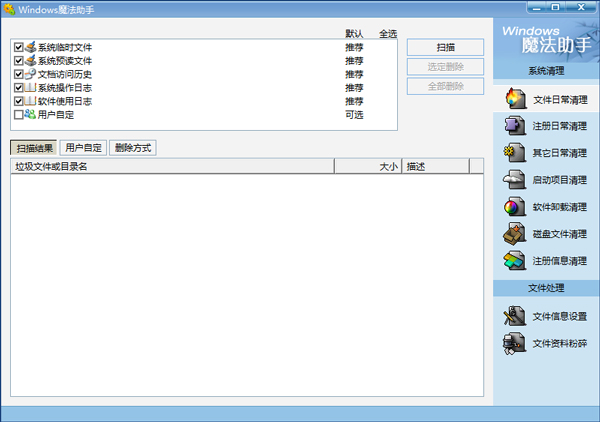Uncheck the 系统预读文件 checkbox
Image resolution: width=600 pixels, height=422 pixels.
[x=18, y=60]
